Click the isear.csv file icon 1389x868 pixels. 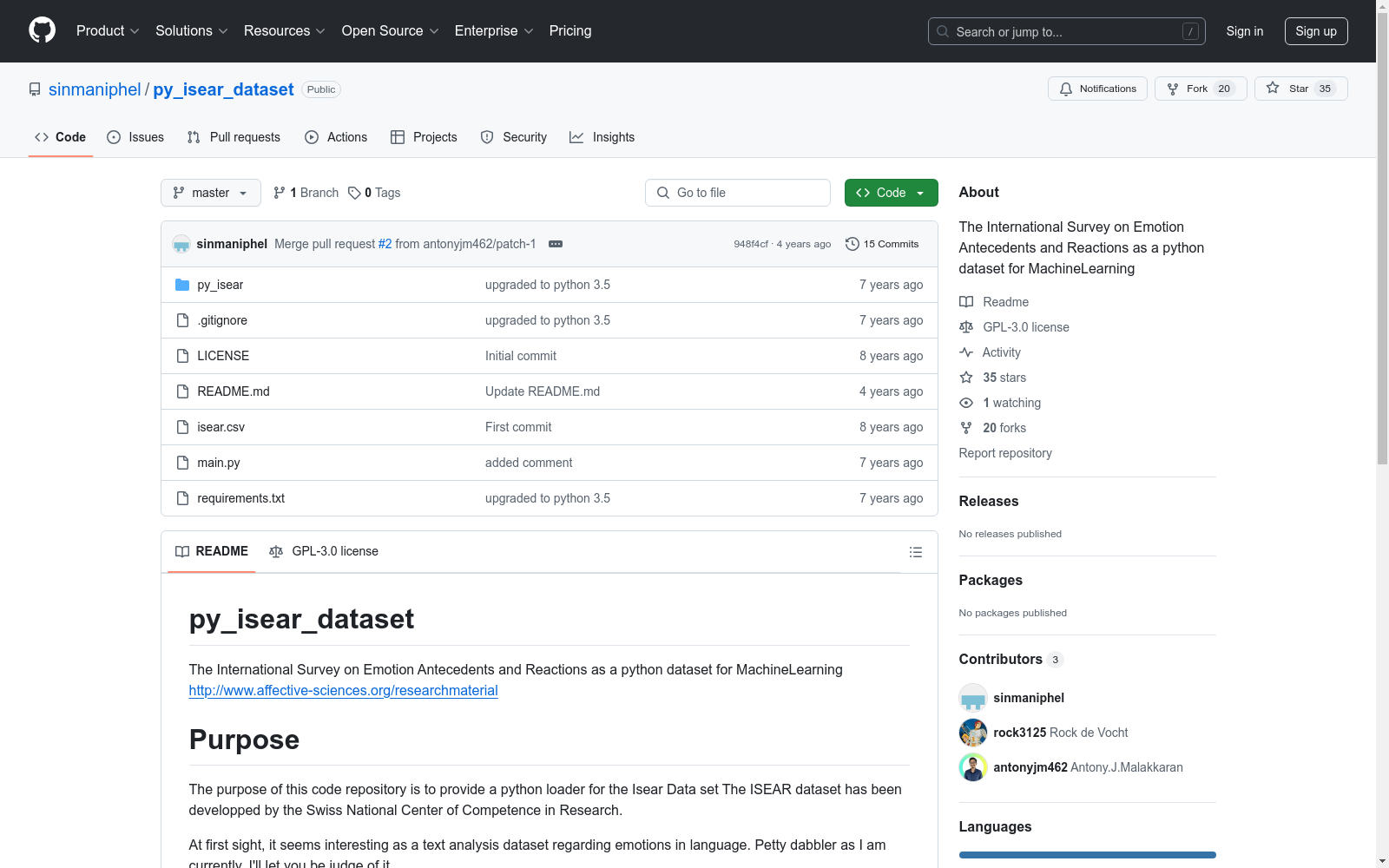click(182, 427)
